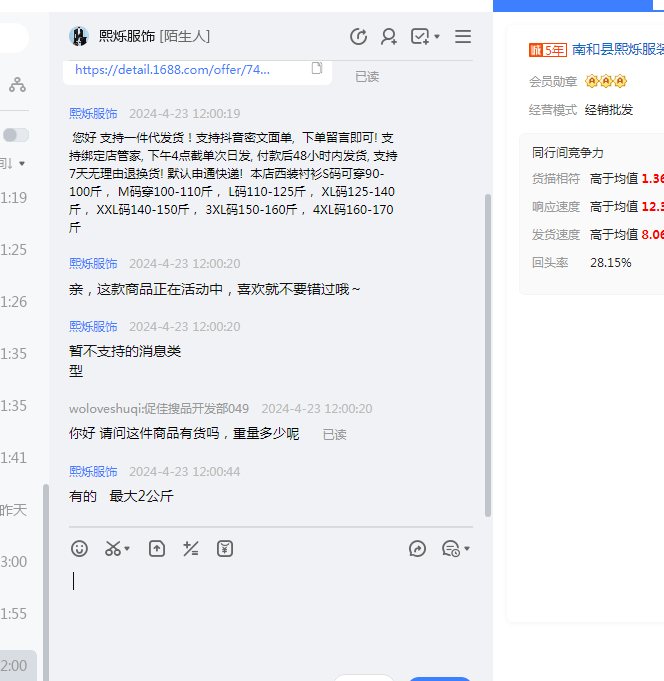Image resolution: width=664 pixels, height=681 pixels.
Task: Click the upload file icon
Action: pyautogui.click(x=157, y=548)
